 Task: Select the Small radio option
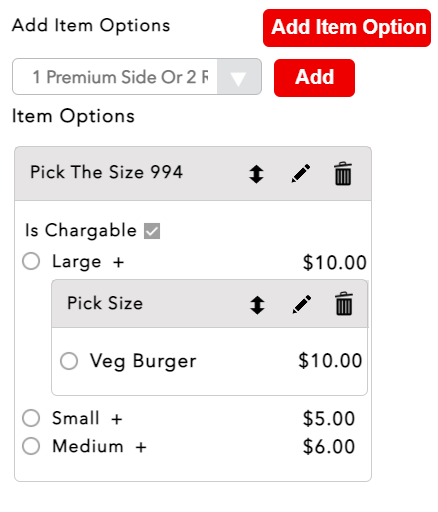pos(31,418)
